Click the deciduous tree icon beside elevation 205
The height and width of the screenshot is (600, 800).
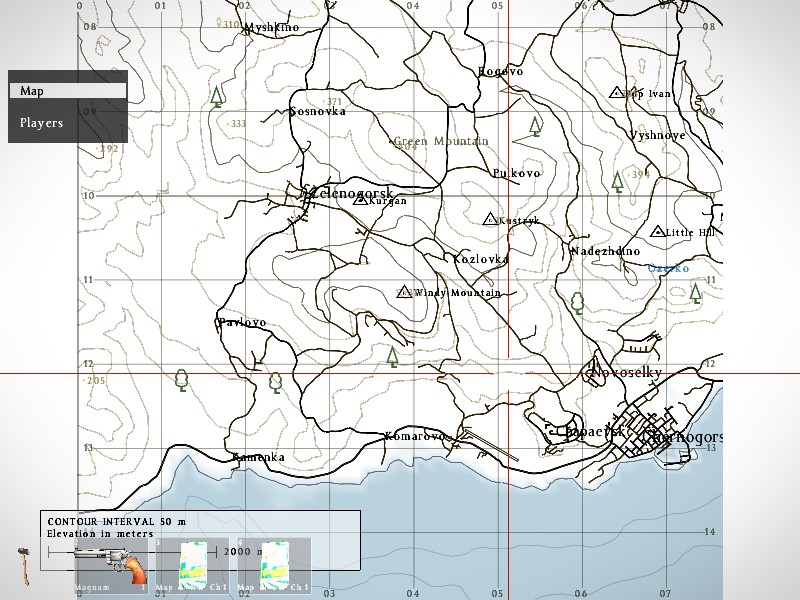[181, 381]
